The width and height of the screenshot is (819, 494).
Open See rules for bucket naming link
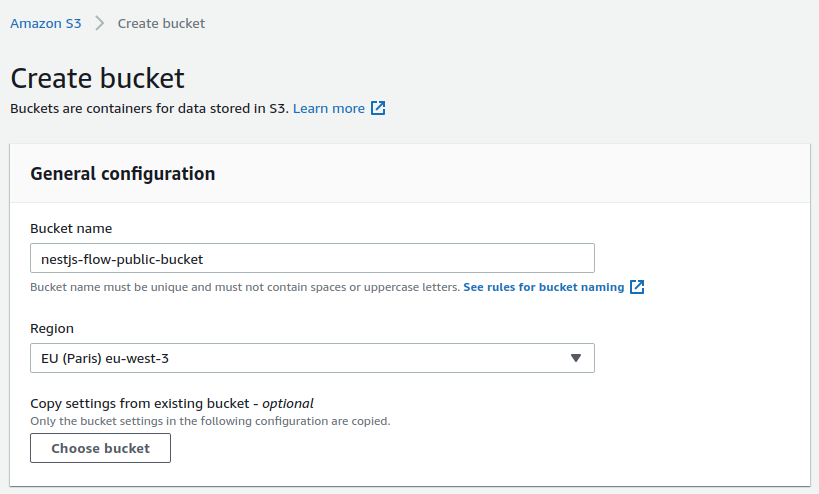pyautogui.click(x=543, y=287)
